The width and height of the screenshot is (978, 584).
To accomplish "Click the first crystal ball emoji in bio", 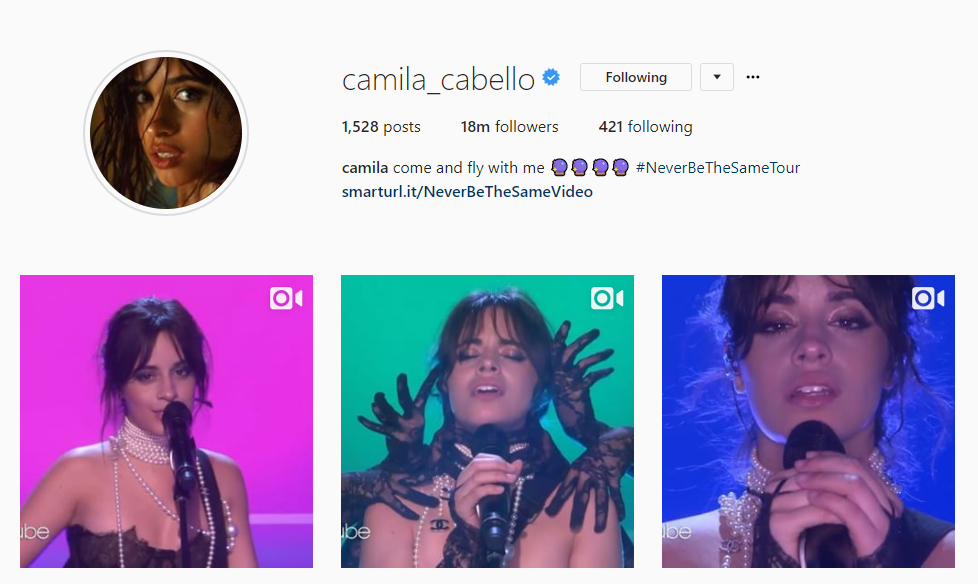I will coord(559,167).
